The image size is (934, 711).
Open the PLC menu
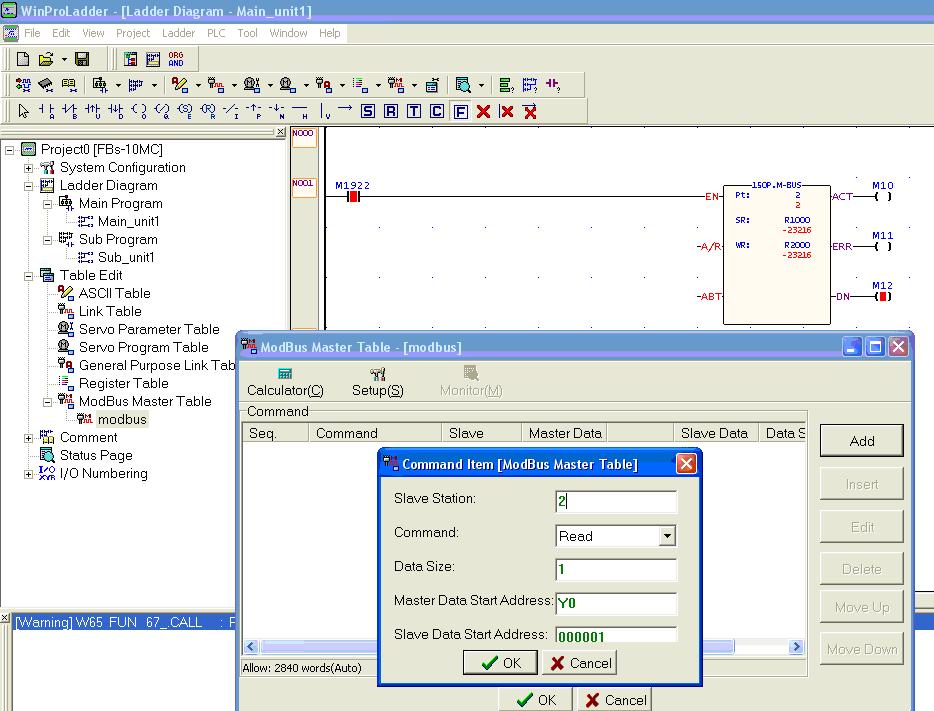pyautogui.click(x=216, y=33)
